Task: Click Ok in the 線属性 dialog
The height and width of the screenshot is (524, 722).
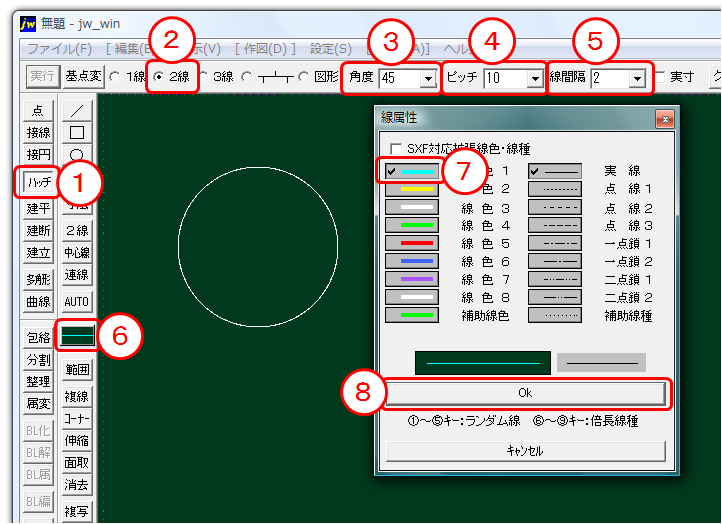Action: [524, 393]
